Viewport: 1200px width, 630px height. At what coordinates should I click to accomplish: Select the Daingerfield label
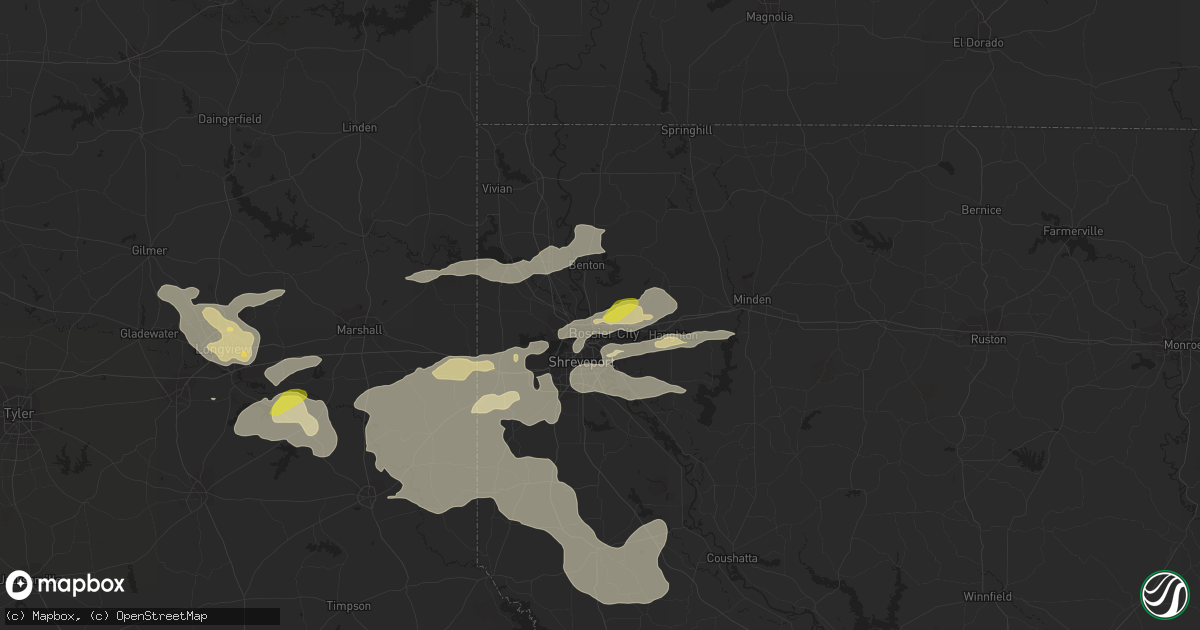(230, 119)
